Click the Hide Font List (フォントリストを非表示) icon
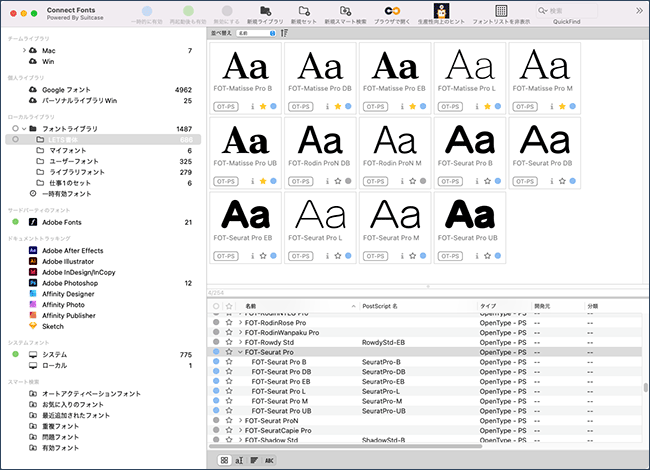 pyautogui.click(x=501, y=11)
